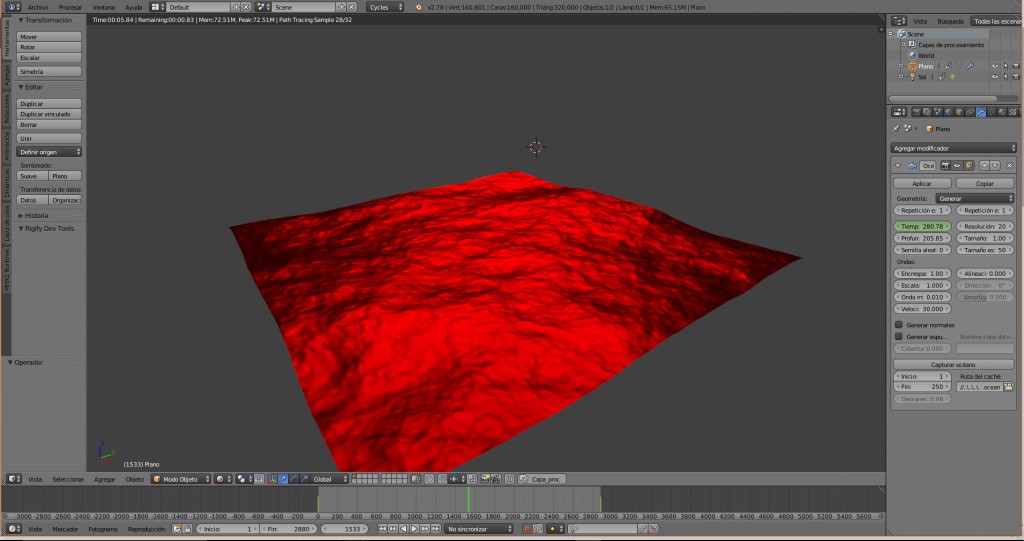Play the animation forward
This screenshot has width=1024, height=541.
tap(415, 529)
